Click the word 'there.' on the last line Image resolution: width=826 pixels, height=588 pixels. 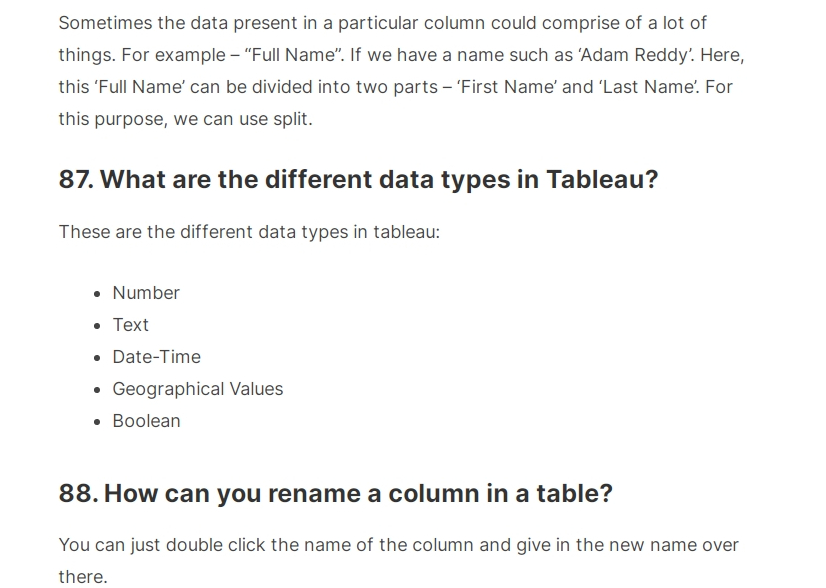coord(83,577)
